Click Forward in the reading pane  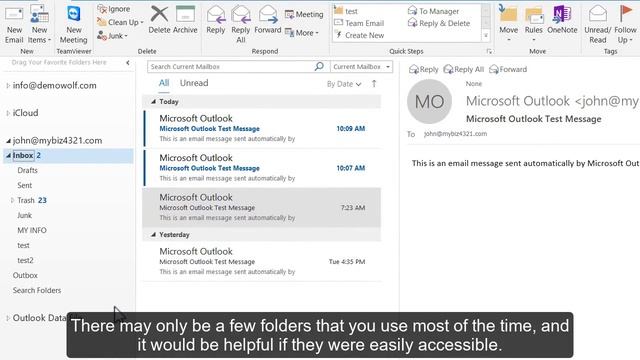click(508, 69)
